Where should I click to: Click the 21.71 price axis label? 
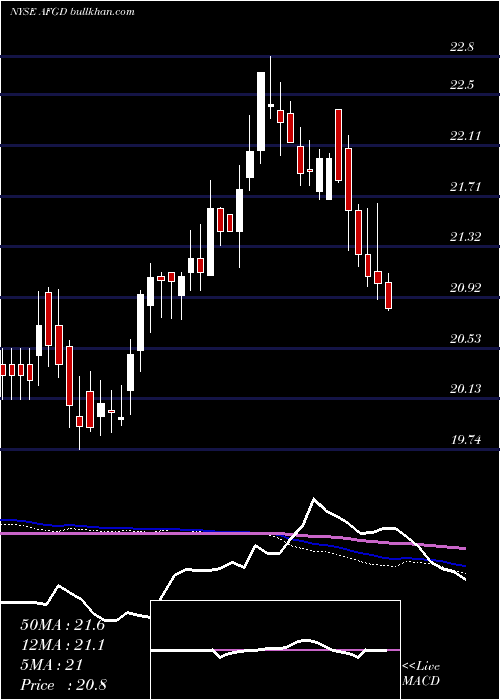[465, 186]
